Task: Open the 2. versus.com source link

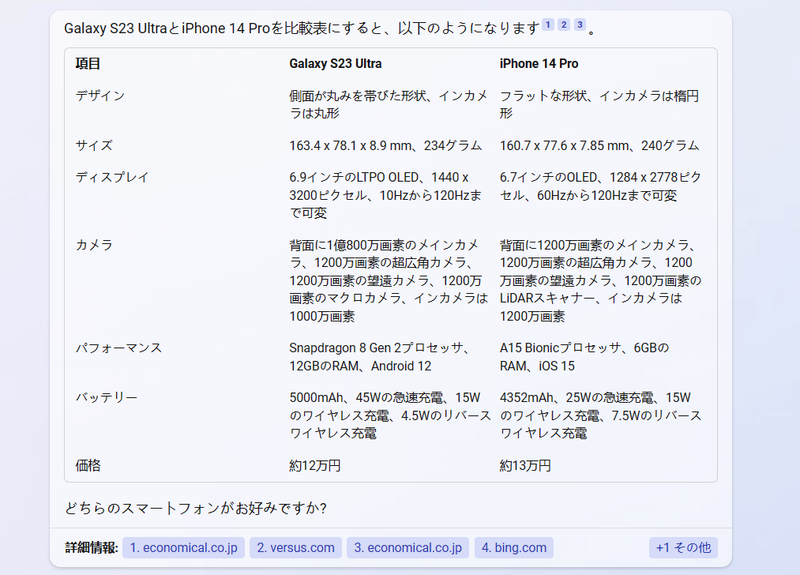Action: 296,547
